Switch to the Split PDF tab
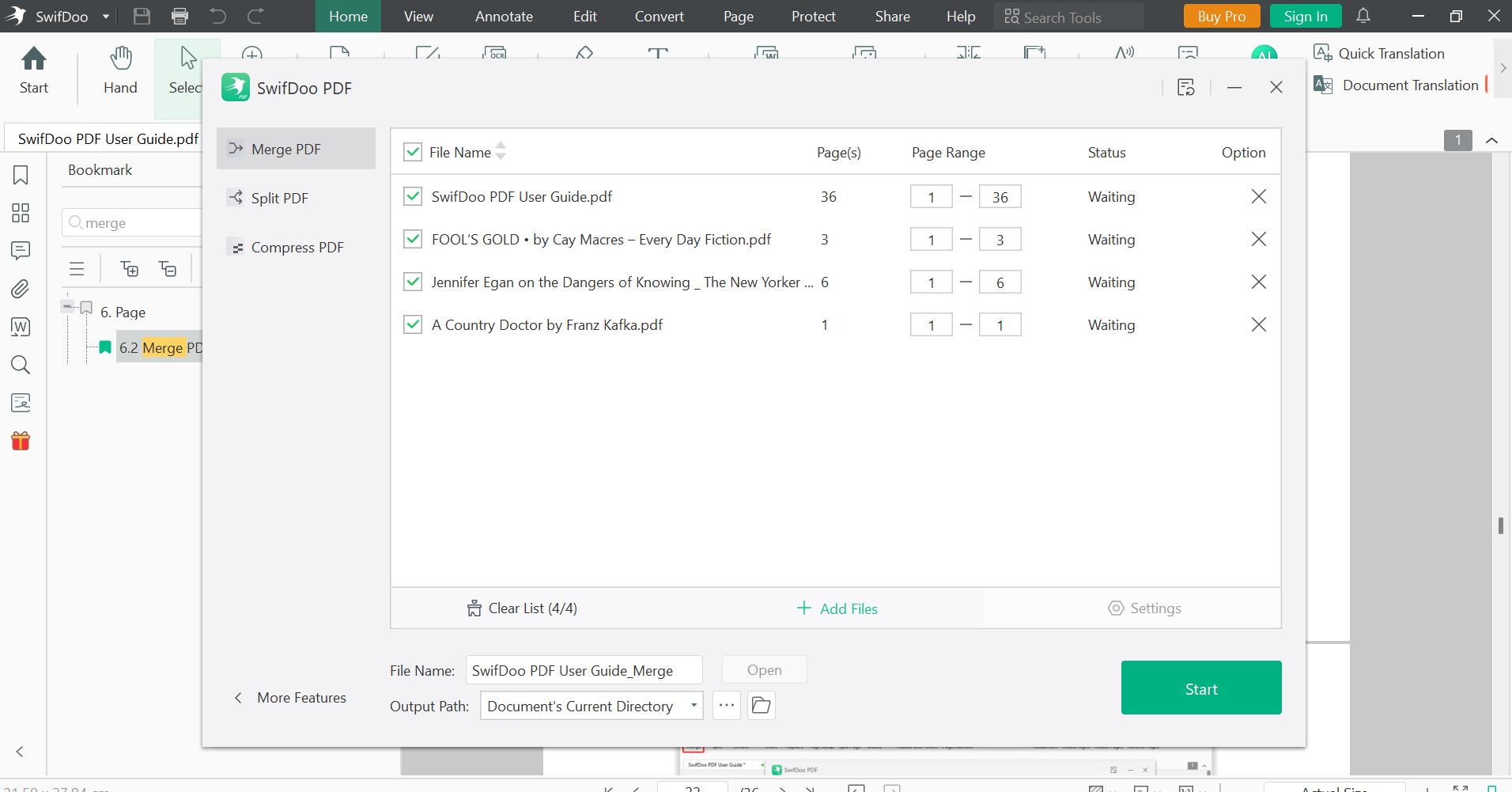The height and width of the screenshot is (792, 1512). point(278,198)
